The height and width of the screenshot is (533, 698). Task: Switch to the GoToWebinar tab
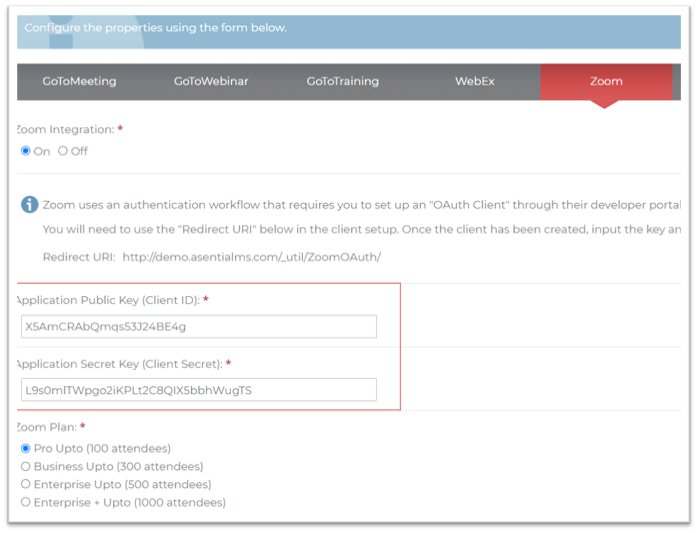[x=211, y=81]
